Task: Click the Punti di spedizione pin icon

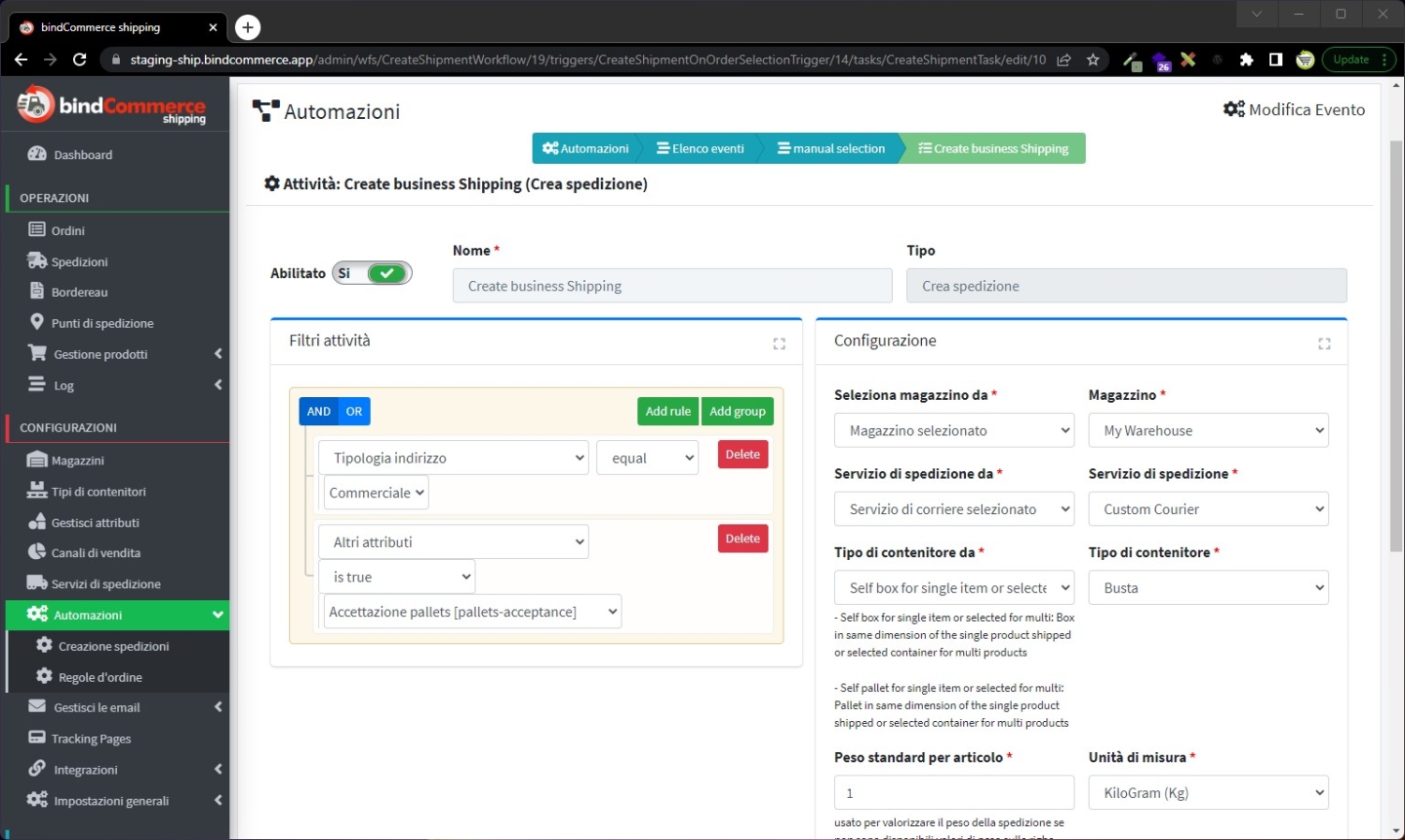Action: tap(37, 322)
